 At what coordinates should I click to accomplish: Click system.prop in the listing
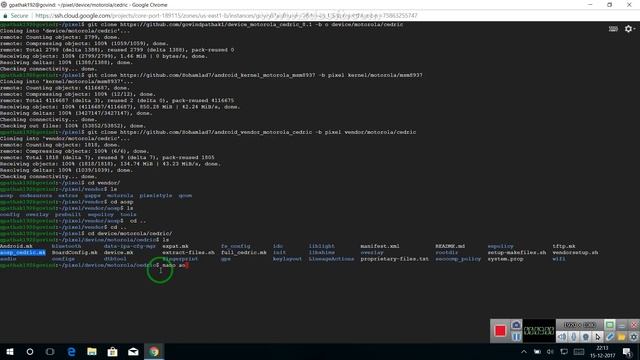[x=505, y=259]
